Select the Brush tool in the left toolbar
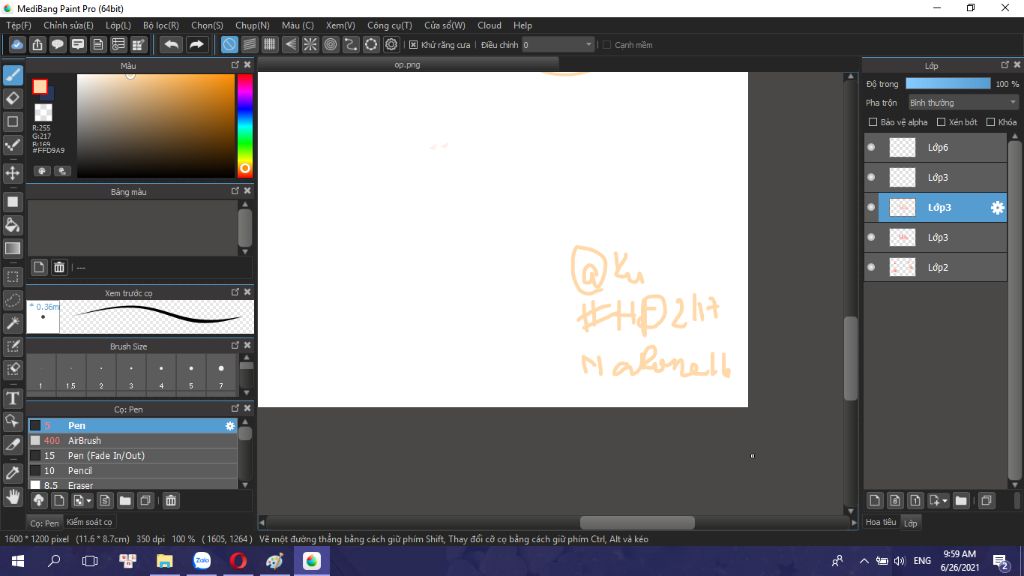This screenshot has height=576, width=1024. (12, 75)
